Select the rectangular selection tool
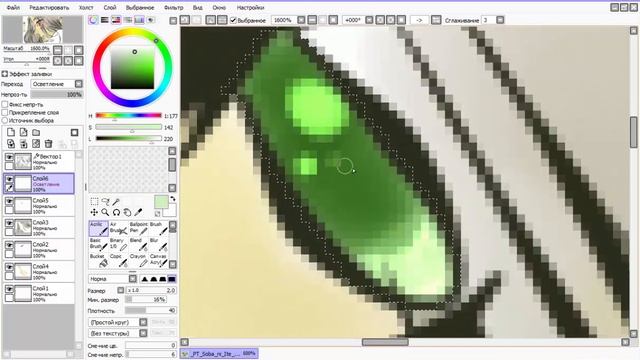This screenshot has width=640, height=360. [94, 202]
